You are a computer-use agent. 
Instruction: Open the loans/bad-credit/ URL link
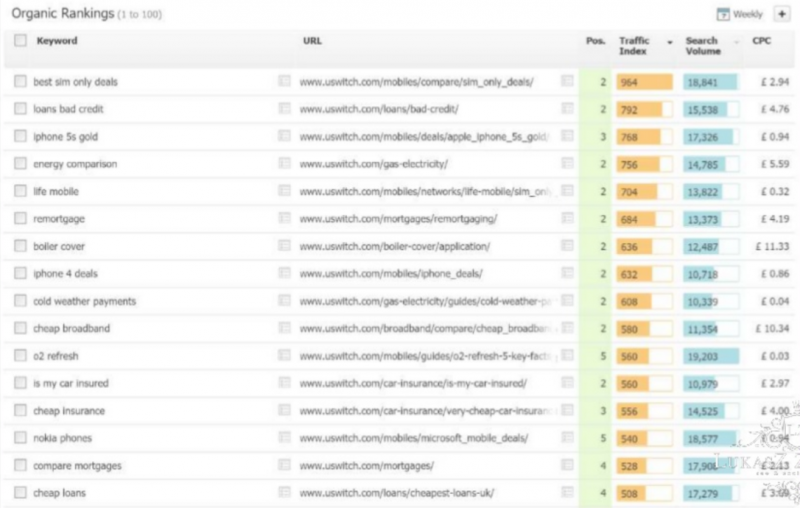click(x=379, y=109)
